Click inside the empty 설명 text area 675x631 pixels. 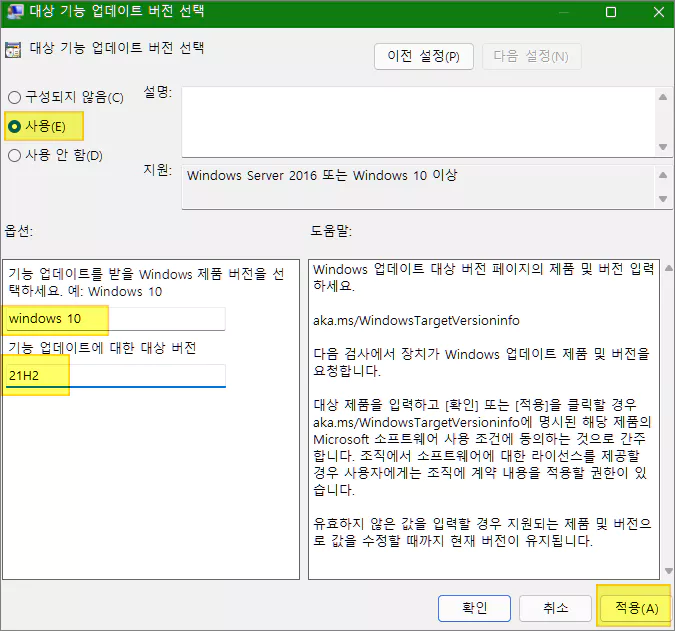tap(418, 122)
